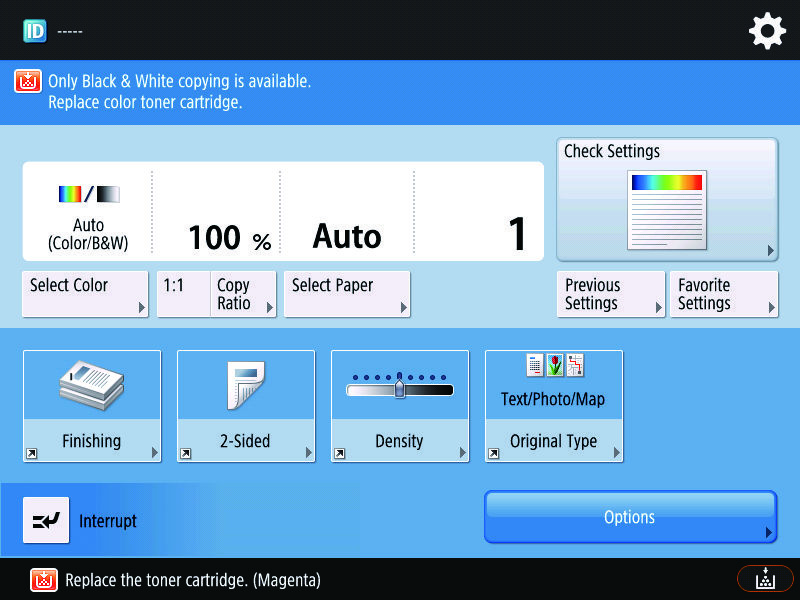
Task: Open the Options menu
Action: point(630,517)
